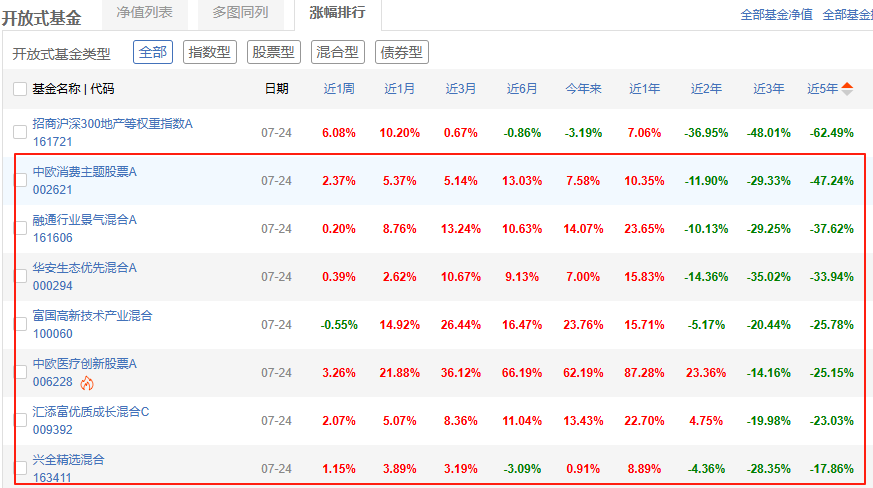Image resolution: width=873 pixels, height=488 pixels.
Task: Open fund code 002621
Action: [x=52, y=189]
